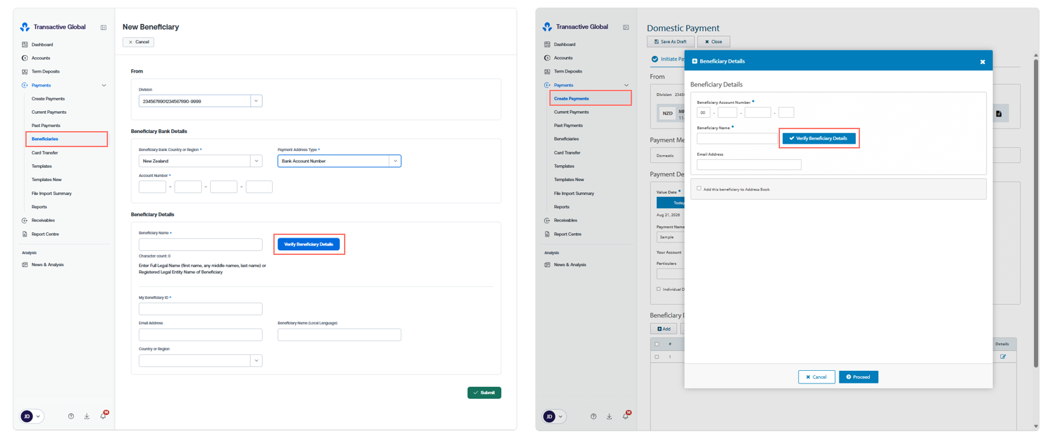
Task: Open Current Payments in New Beneficiary sidebar
Action: tap(49, 112)
